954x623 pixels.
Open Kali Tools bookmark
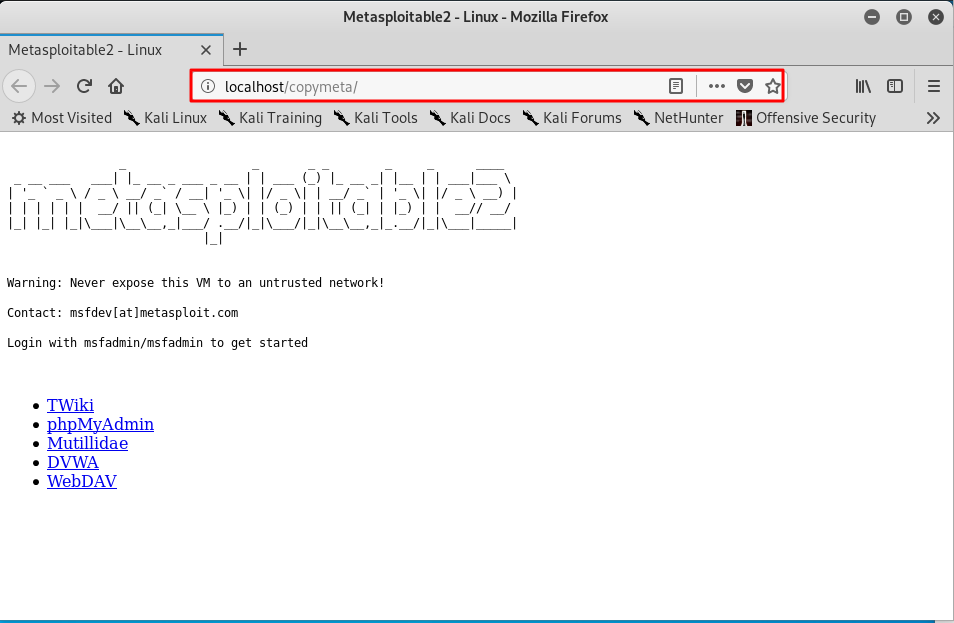click(375, 118)
